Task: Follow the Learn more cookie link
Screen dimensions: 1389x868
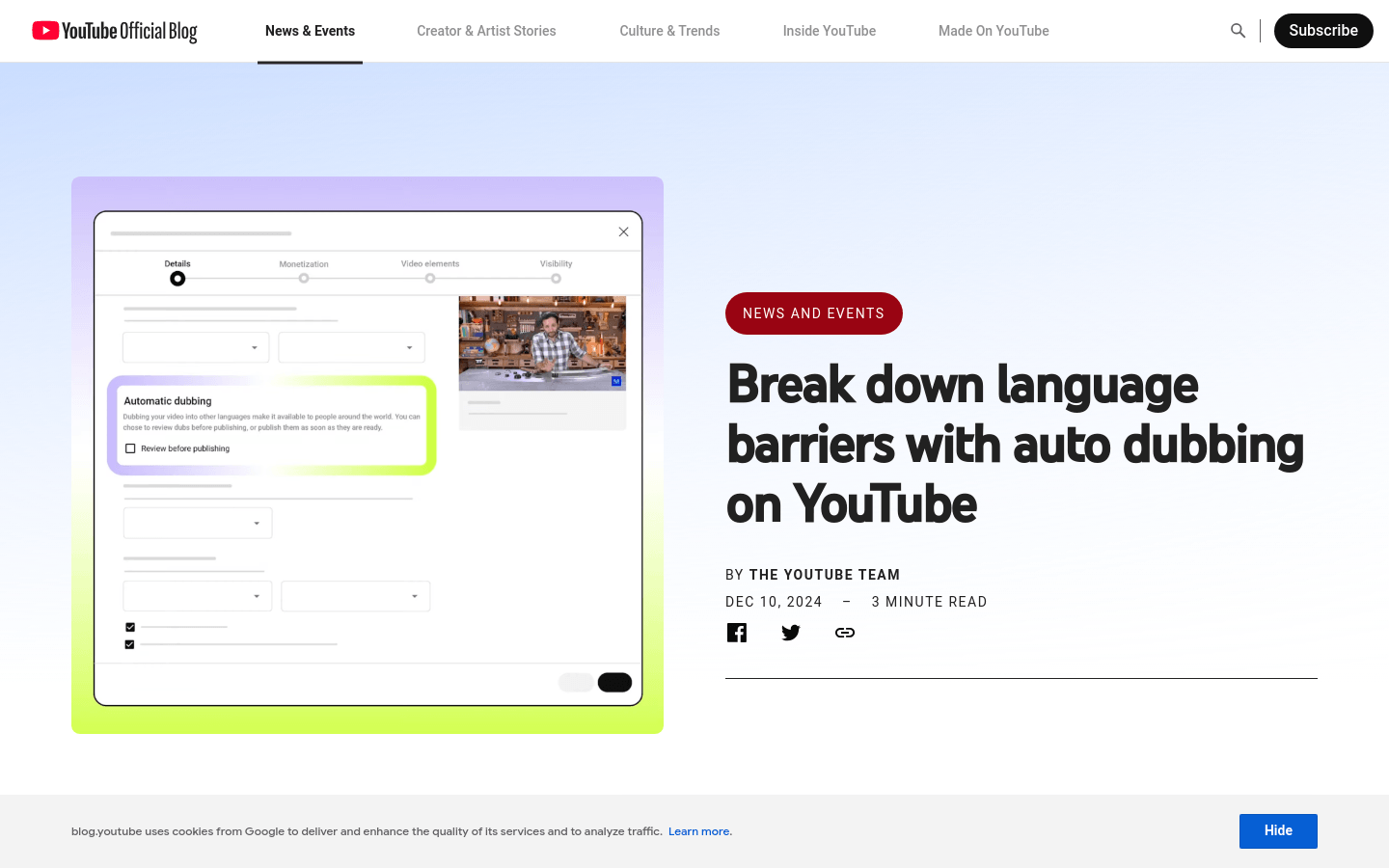Action: coord(699,831)
